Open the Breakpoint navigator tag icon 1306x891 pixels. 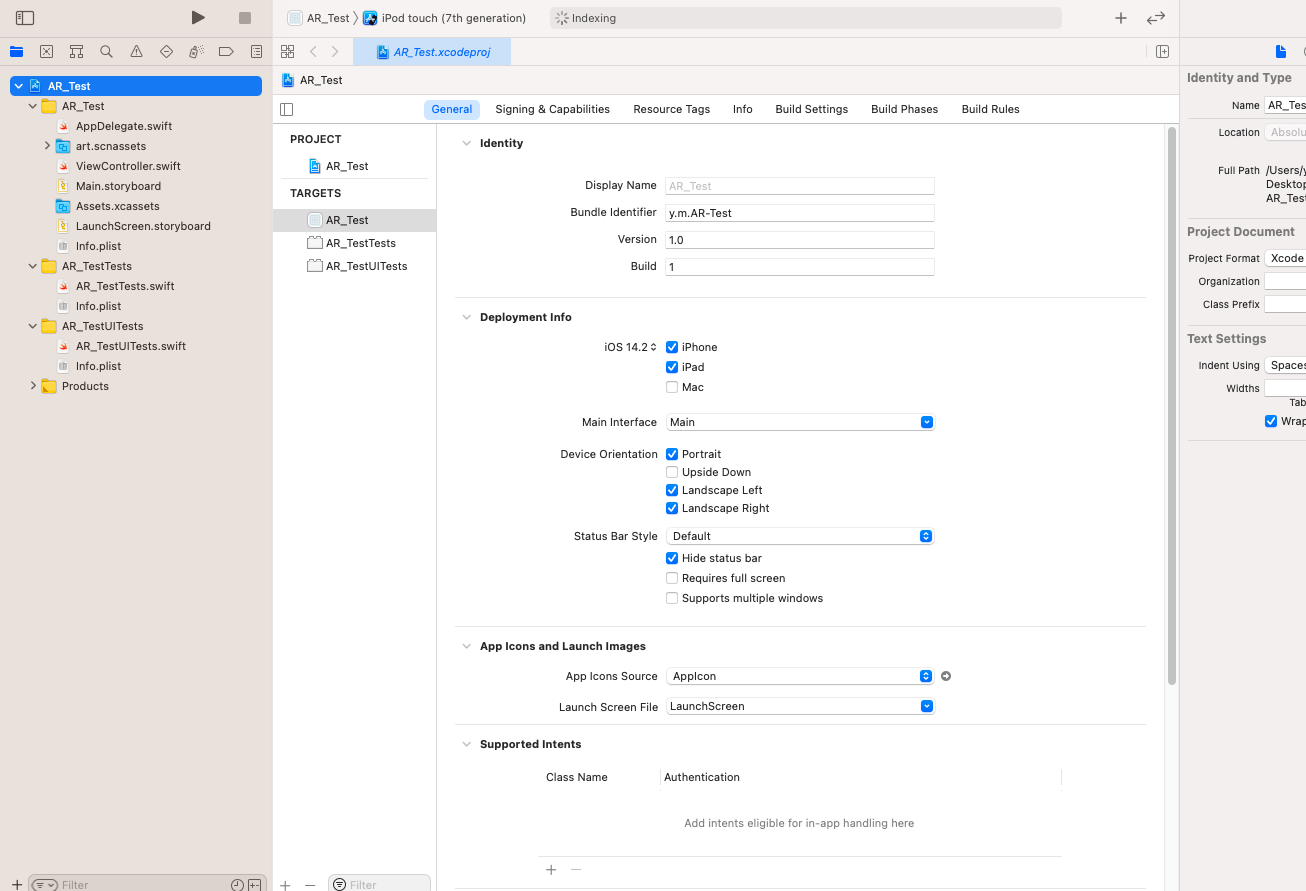pos(226,50)
